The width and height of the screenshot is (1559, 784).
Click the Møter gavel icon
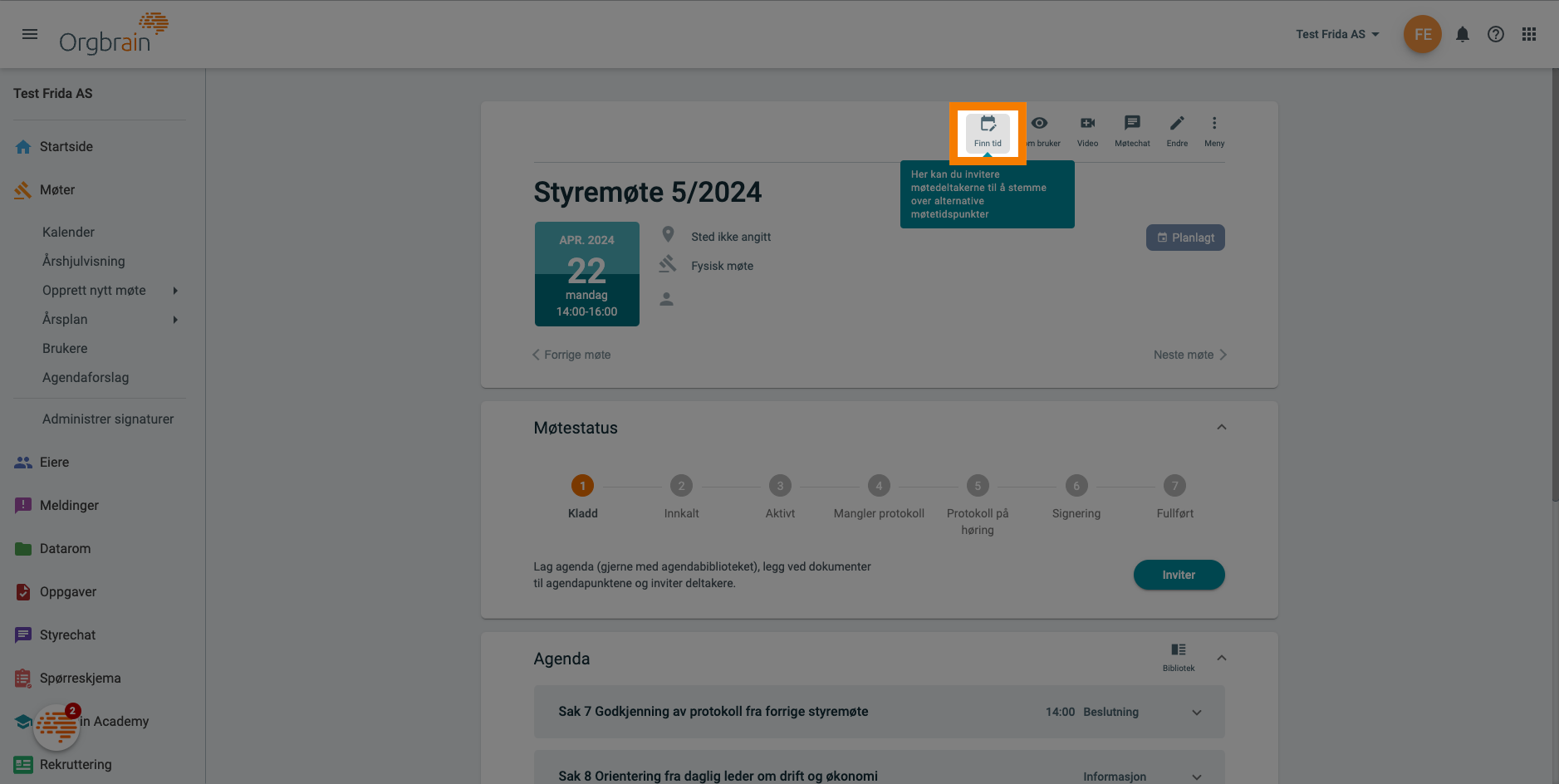(23, 190)
